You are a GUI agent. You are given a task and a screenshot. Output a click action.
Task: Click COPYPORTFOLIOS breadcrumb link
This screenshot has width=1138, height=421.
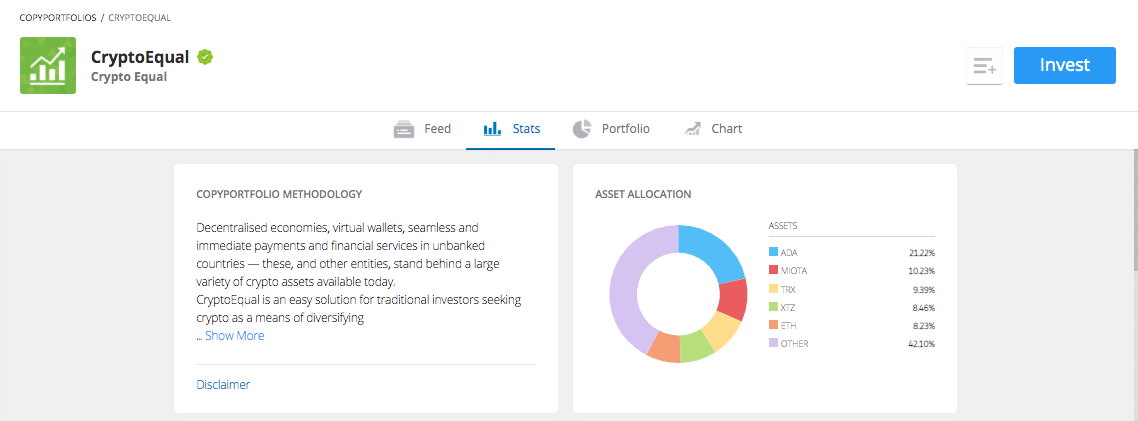point(58,17)
